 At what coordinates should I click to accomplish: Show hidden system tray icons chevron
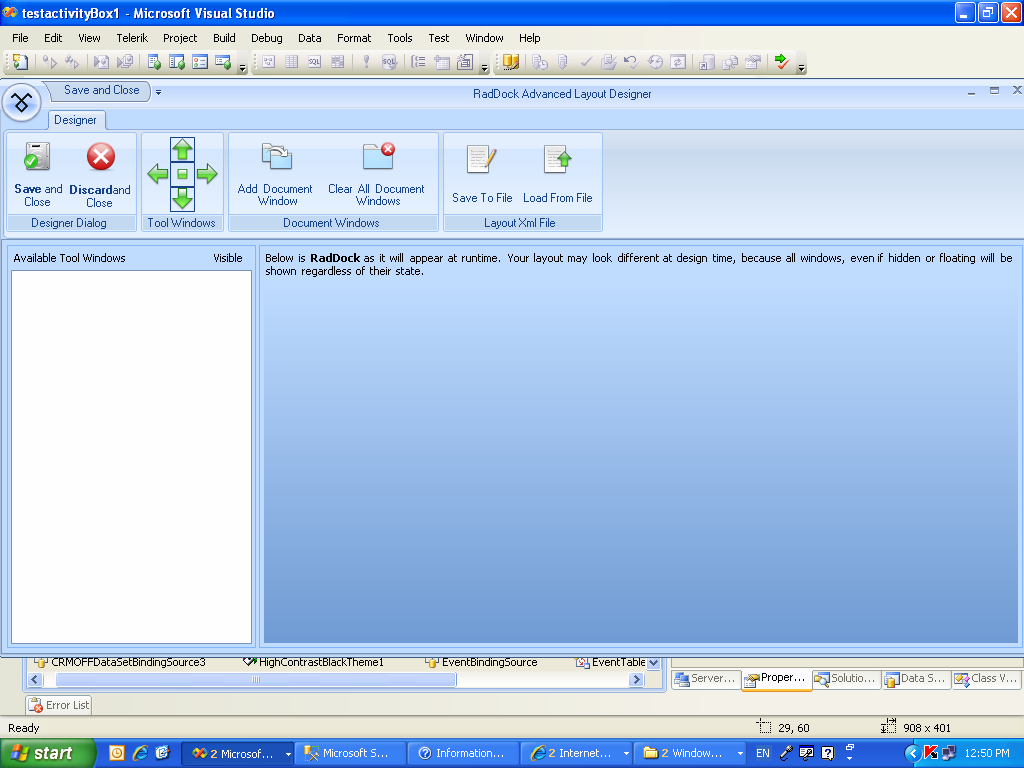coord(912,754)
